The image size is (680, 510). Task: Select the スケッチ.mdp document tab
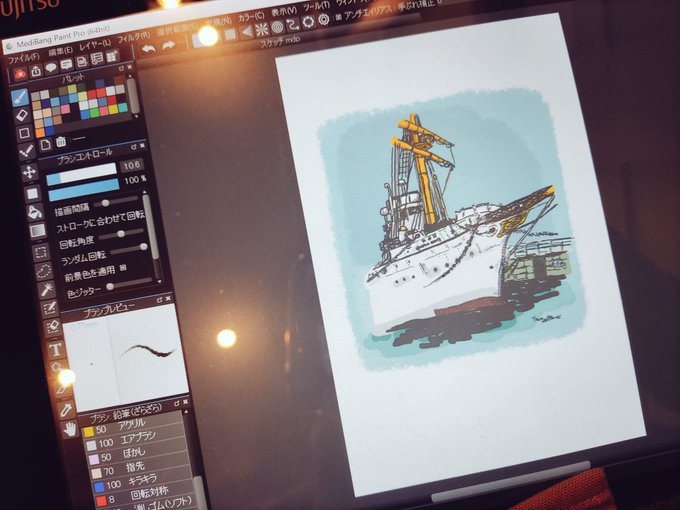pyautogui.click(x=281, y=42)
